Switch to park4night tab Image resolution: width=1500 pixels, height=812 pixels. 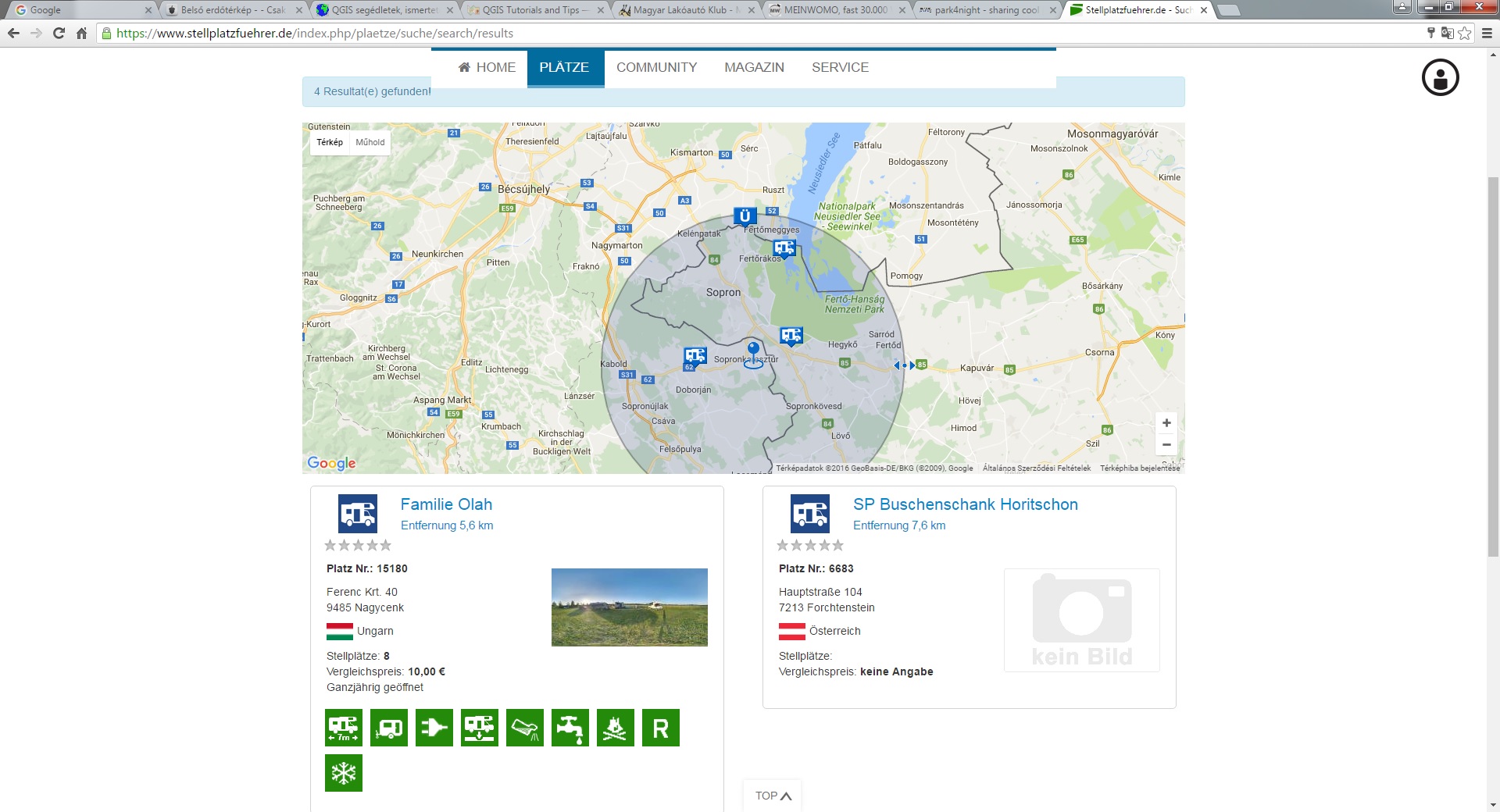987,10
